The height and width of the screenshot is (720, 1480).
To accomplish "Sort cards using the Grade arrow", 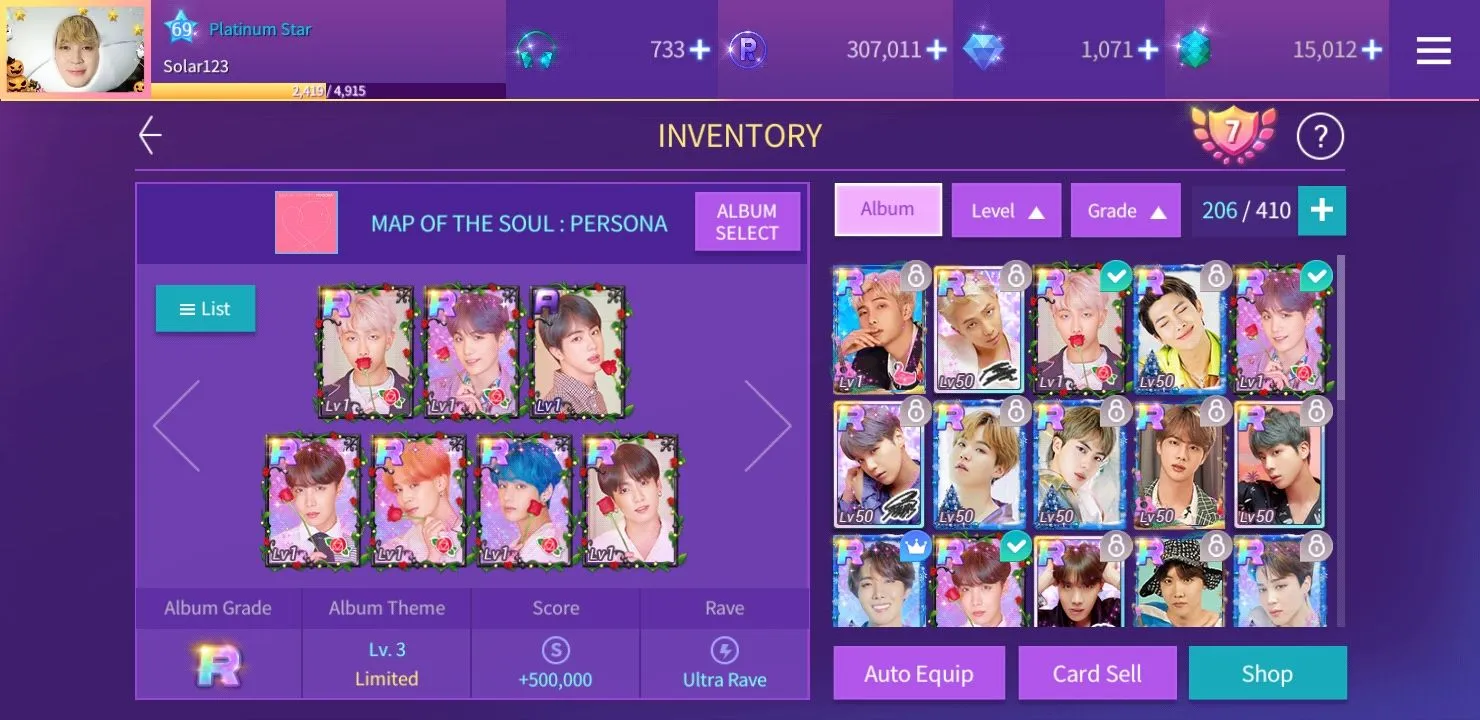I will point(1158,212).
